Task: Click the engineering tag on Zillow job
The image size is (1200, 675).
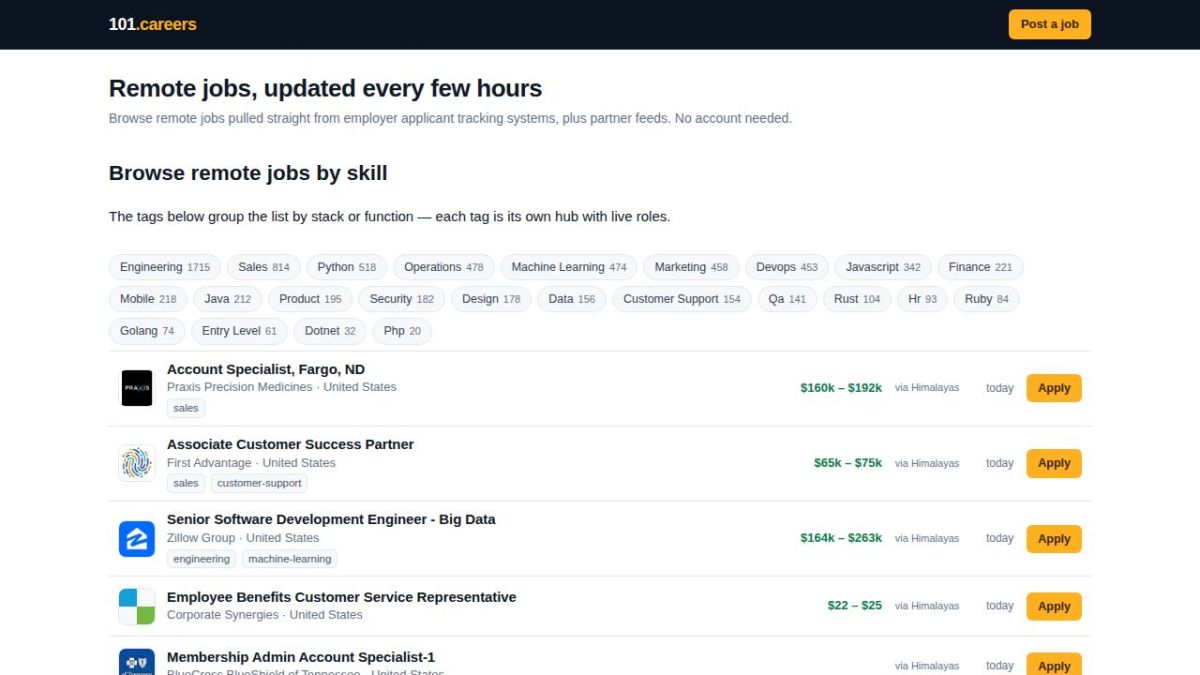Action: click(x=201, y=559)
